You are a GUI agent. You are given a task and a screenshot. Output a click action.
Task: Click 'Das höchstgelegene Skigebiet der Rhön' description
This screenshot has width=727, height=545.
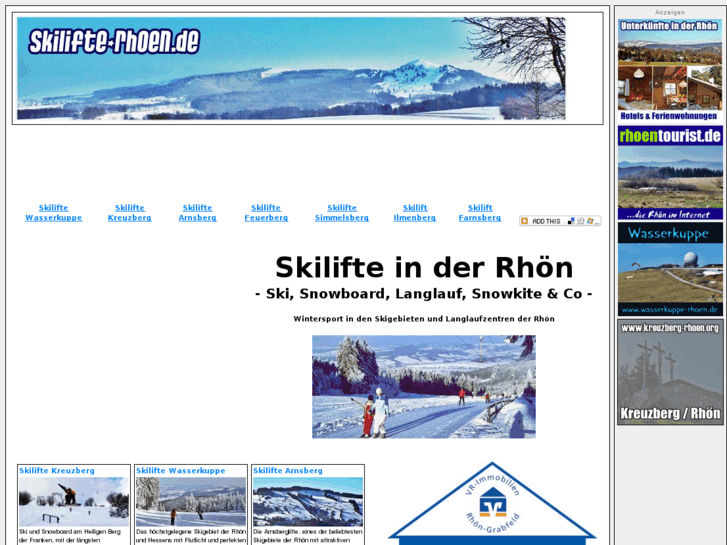pyautogui.click(x=191, y=536)
